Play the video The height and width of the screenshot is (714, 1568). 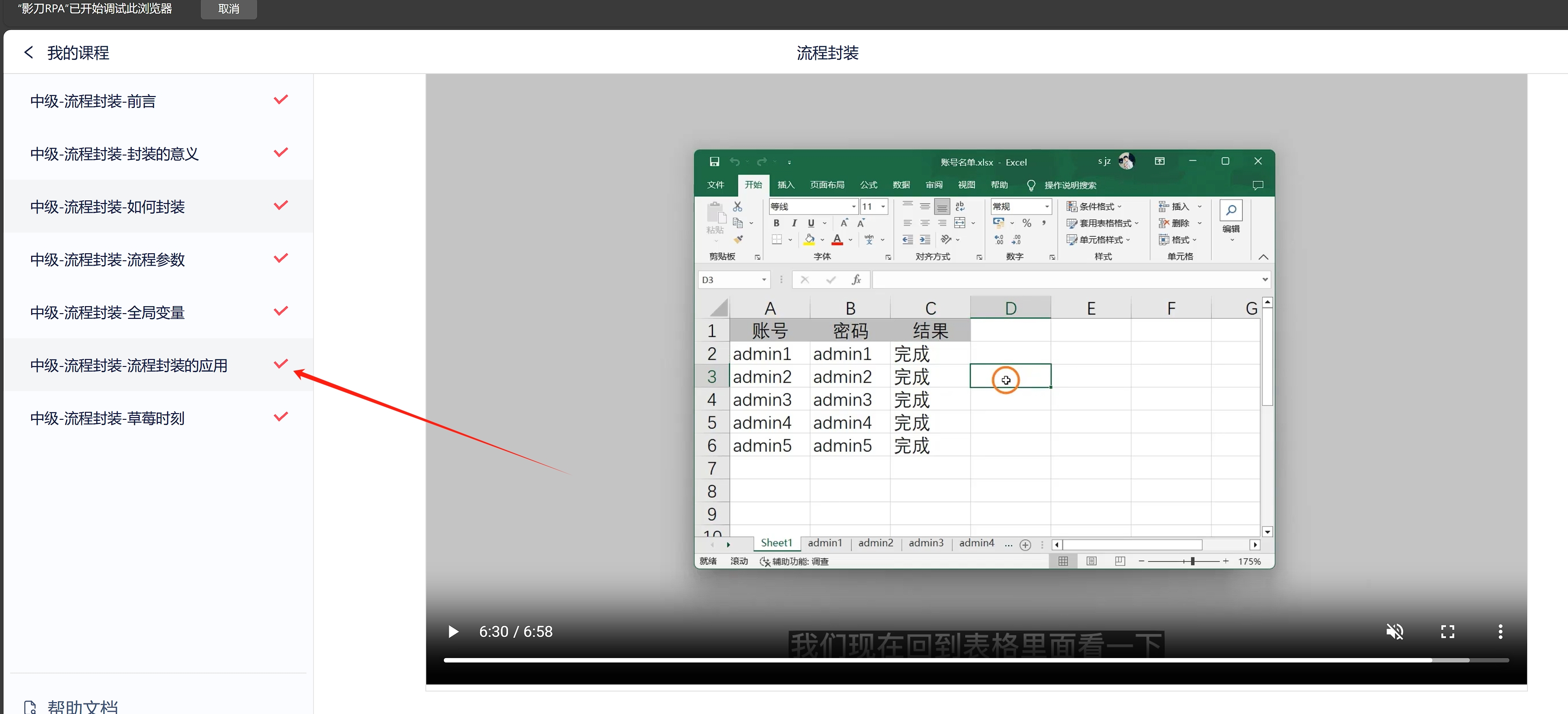(453, 631)
